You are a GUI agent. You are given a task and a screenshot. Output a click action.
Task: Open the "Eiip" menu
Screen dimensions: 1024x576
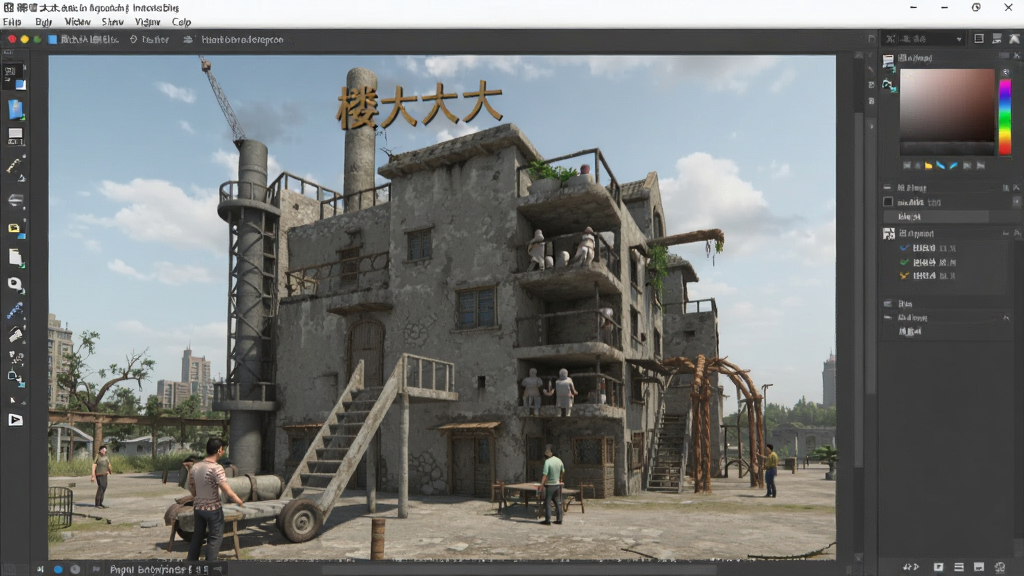pos(12,22)
